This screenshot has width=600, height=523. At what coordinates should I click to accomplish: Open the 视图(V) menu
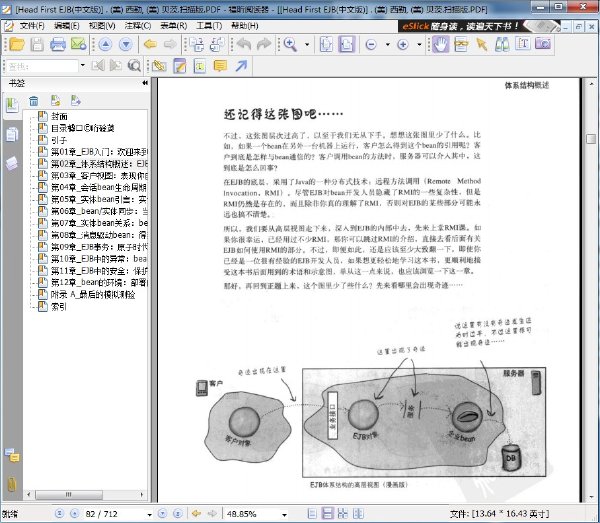(102, 26)
